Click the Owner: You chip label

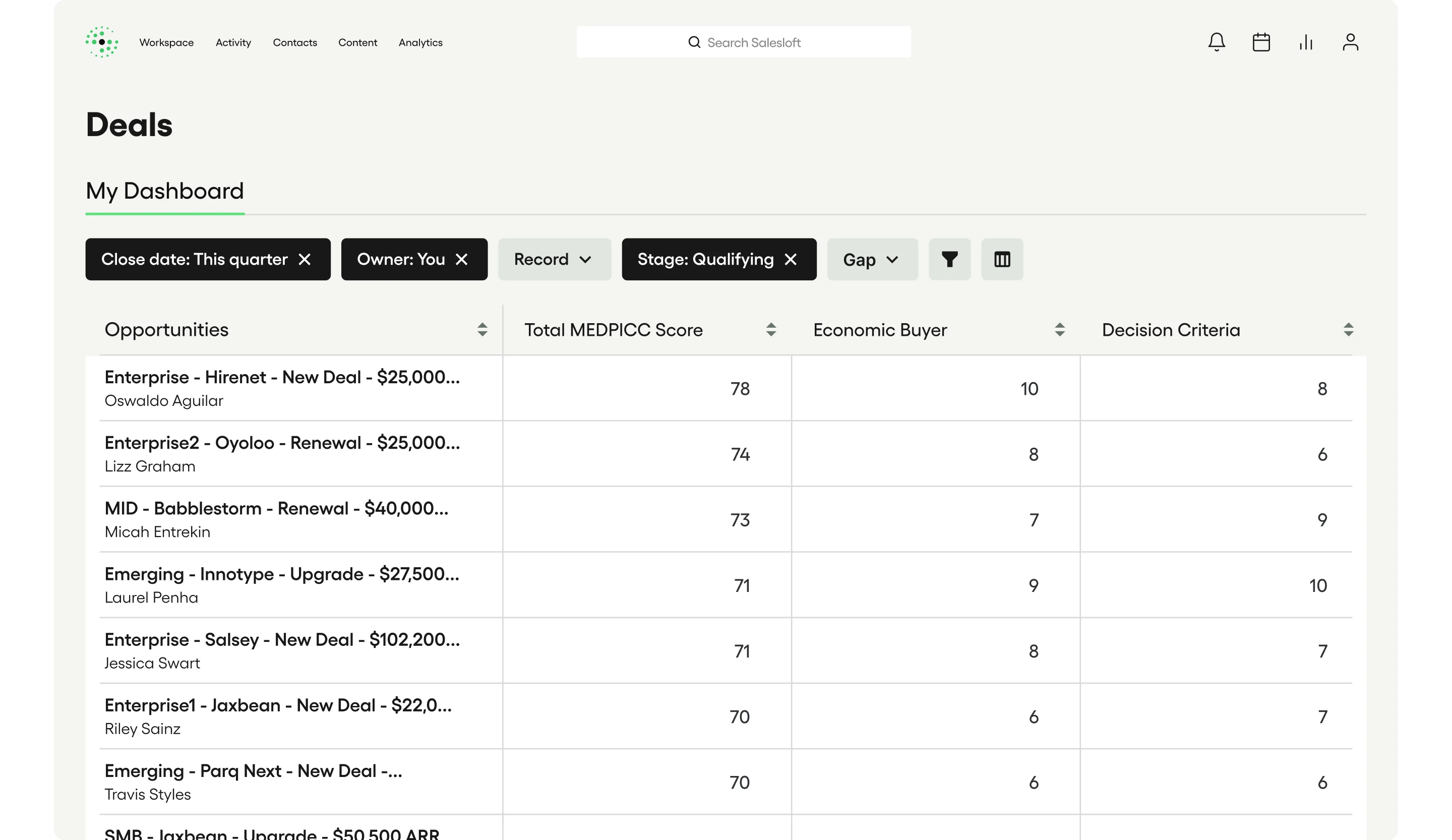point(401,259)
